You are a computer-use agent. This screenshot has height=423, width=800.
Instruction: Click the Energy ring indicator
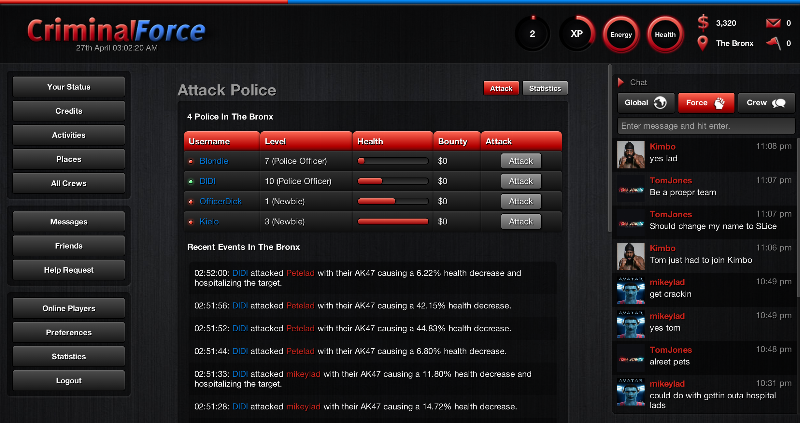pos(621,35)
